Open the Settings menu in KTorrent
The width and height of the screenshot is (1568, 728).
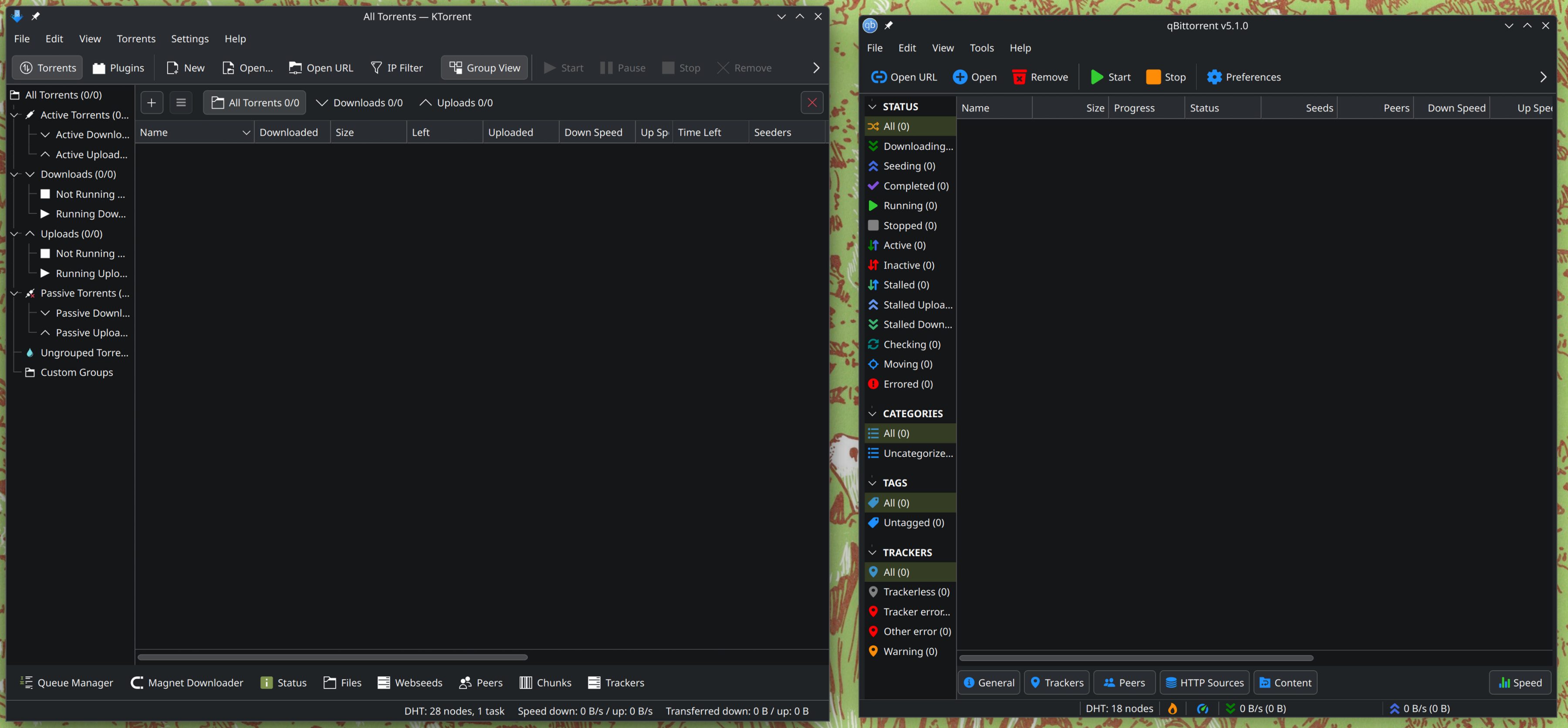(x=189, y=38)
